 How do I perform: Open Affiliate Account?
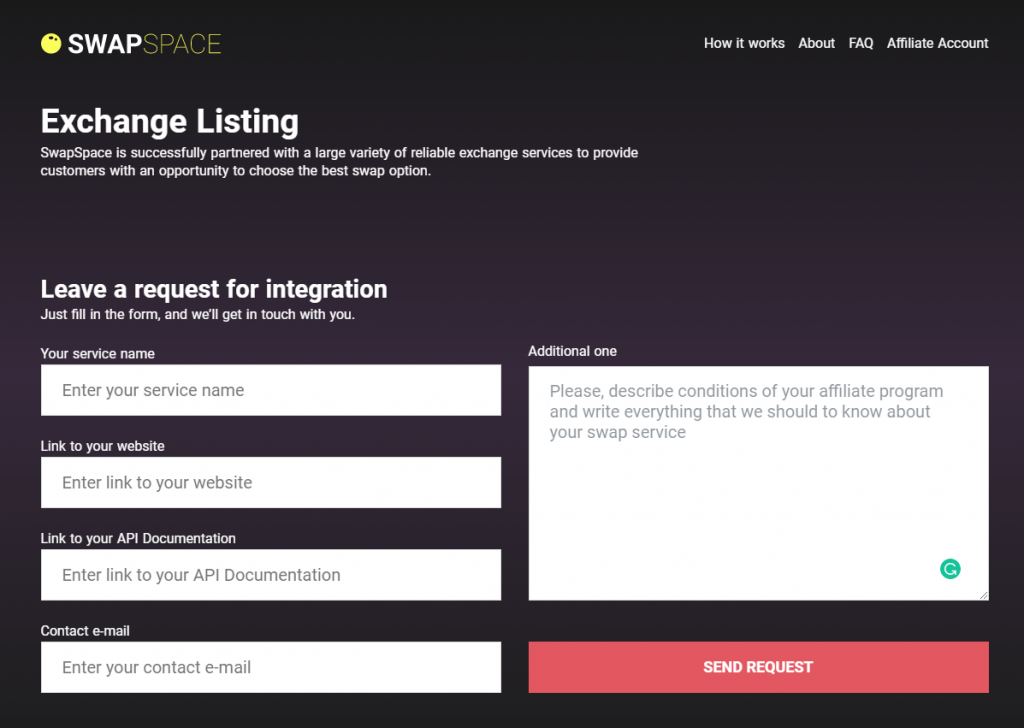click(937, 43)
